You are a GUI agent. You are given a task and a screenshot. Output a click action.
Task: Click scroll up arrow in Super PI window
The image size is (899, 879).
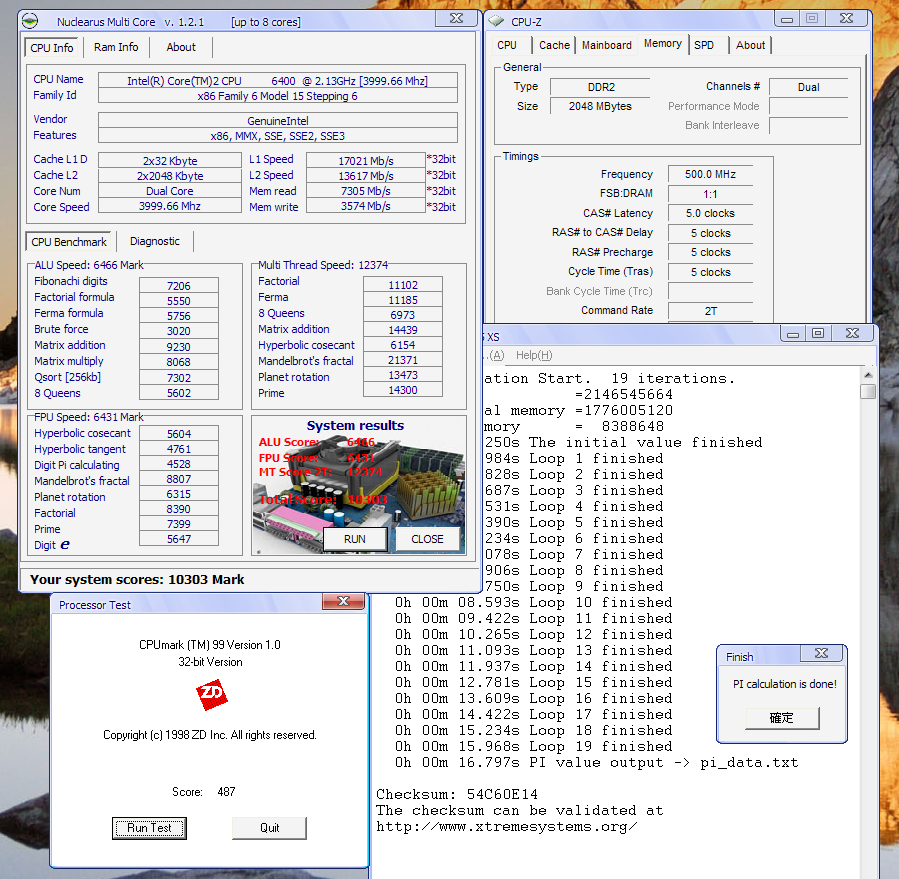coord(868,375)
